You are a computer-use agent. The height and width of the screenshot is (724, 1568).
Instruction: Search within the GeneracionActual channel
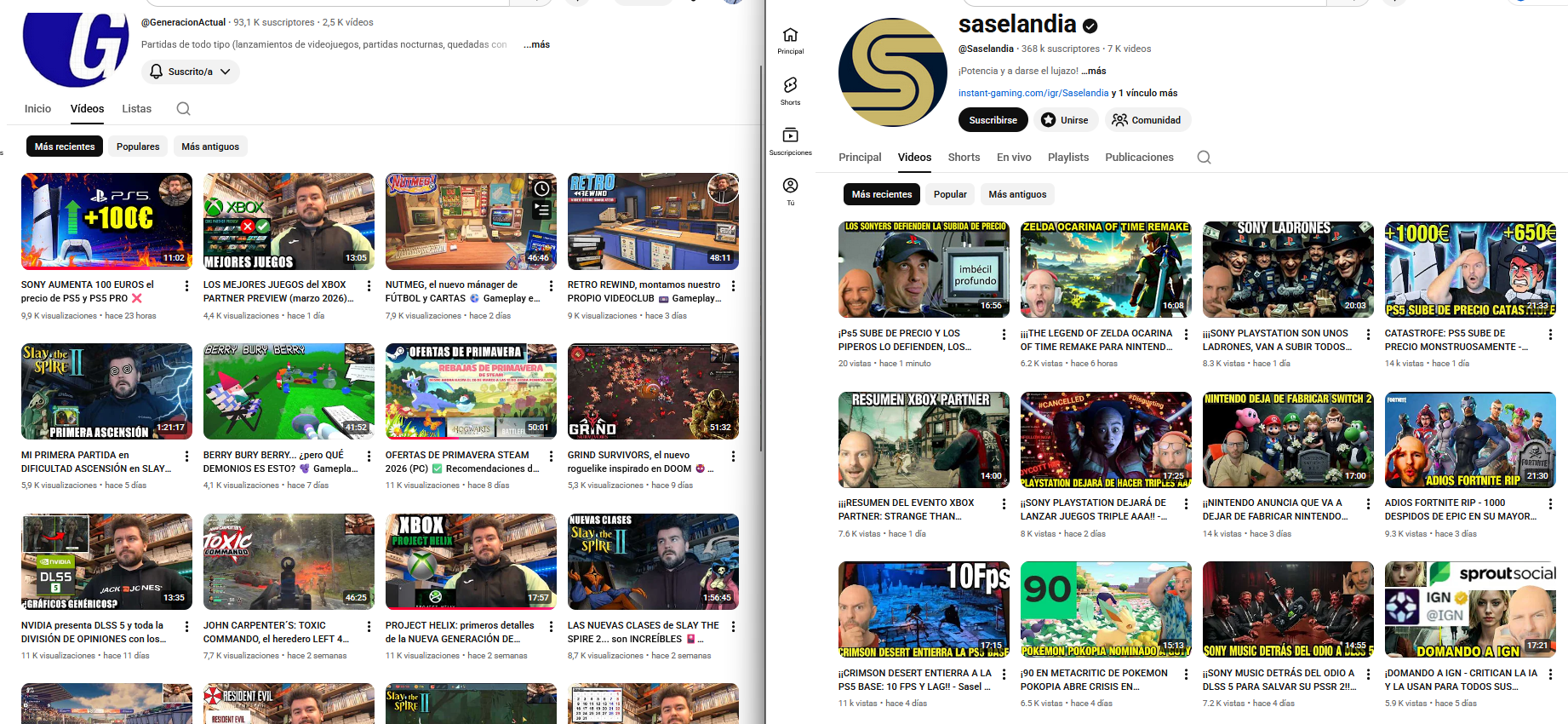point(183,109)
